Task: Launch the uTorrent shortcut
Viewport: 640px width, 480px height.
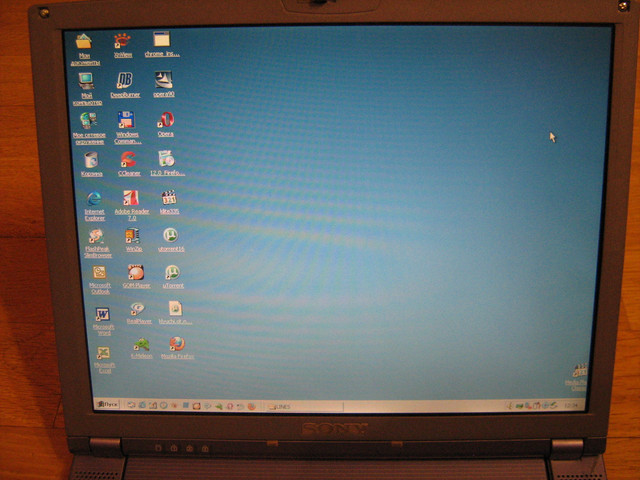Action: click(173, 272)
